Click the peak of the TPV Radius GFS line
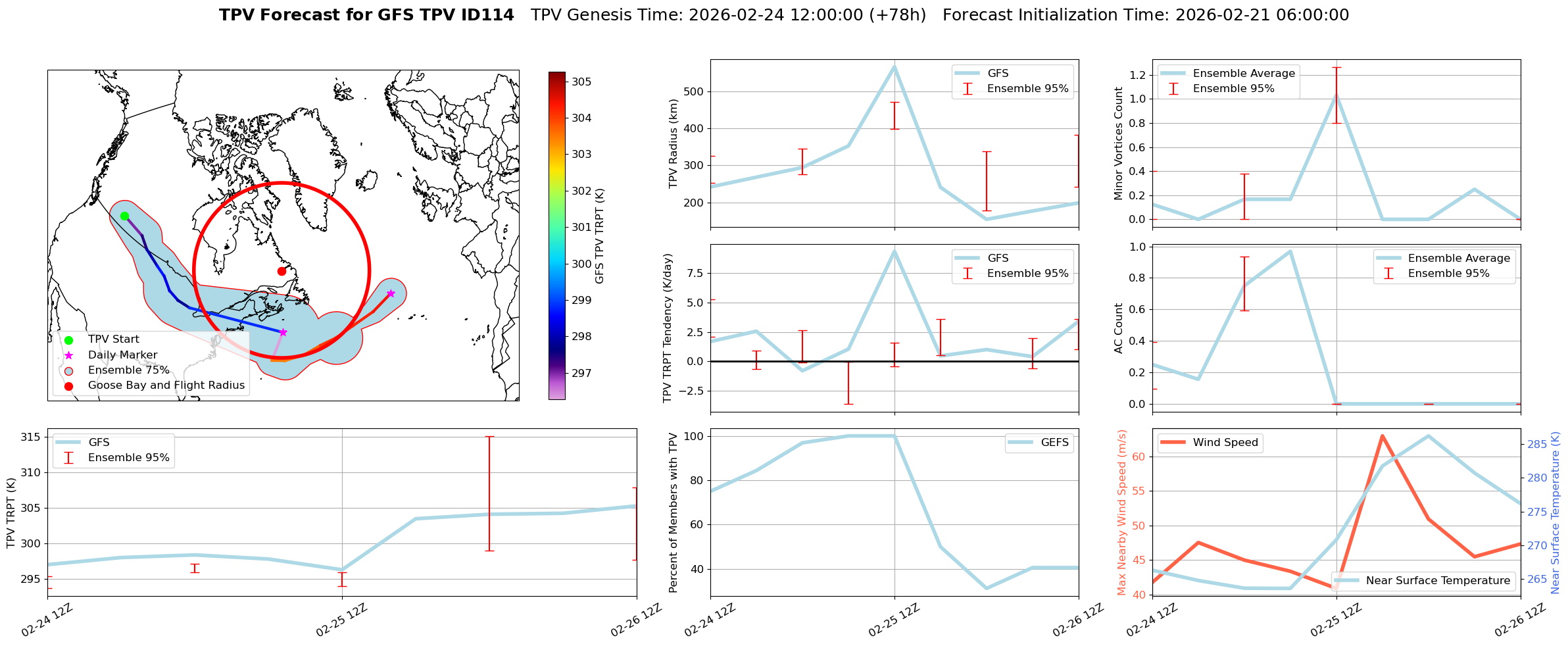The width and height of the screenshot is (1568, 646). (894, 66)
